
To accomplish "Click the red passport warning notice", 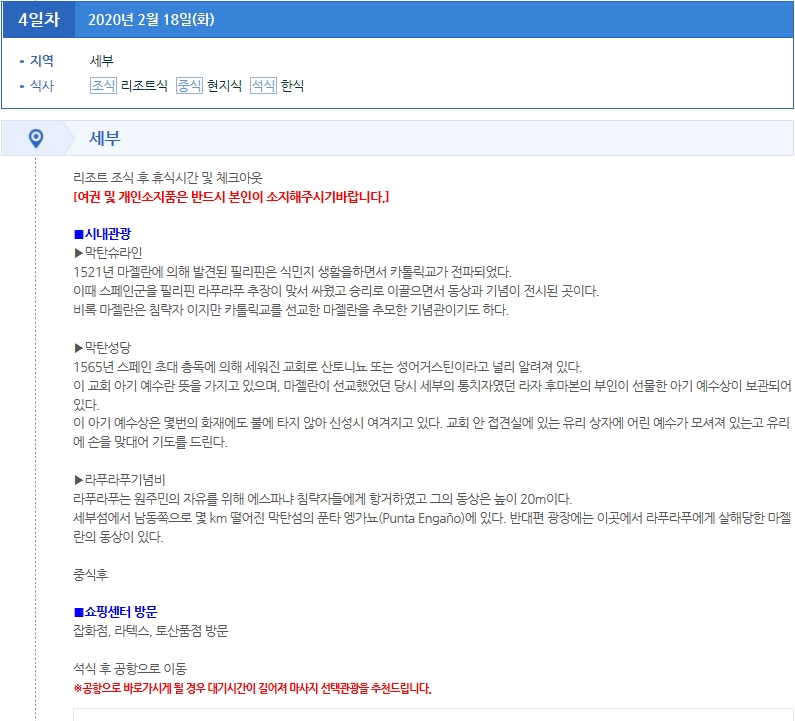I will point(231,196).
